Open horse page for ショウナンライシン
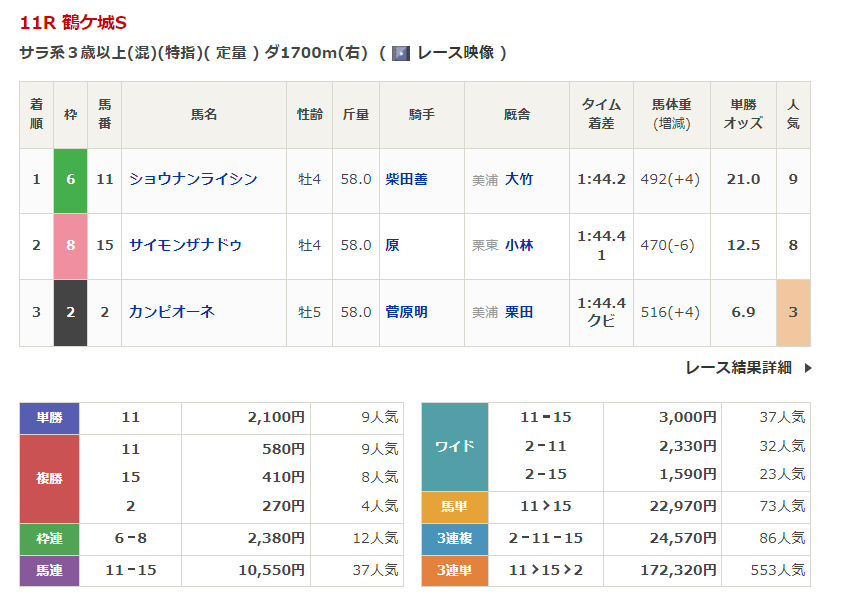 pos(193,179)
